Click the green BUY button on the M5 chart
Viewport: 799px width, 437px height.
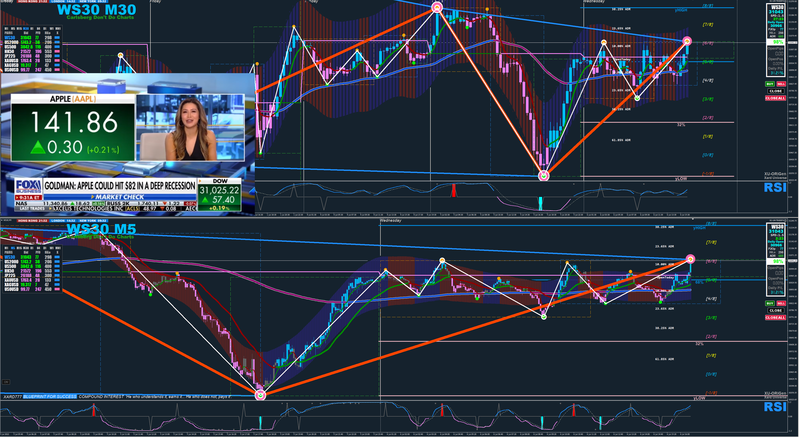point(770,304)
